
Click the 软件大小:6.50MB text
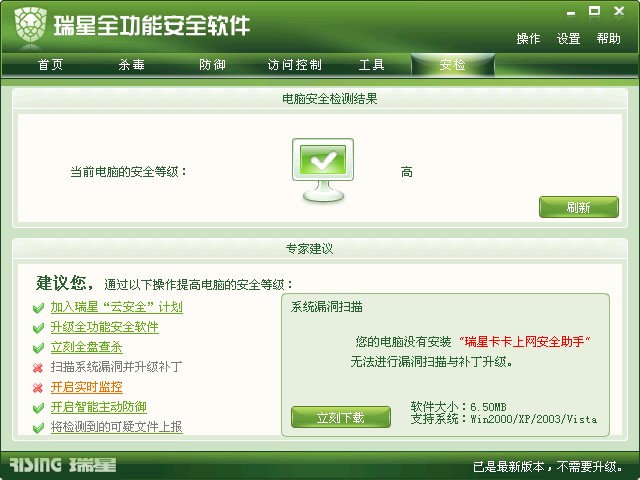point(458,407)
